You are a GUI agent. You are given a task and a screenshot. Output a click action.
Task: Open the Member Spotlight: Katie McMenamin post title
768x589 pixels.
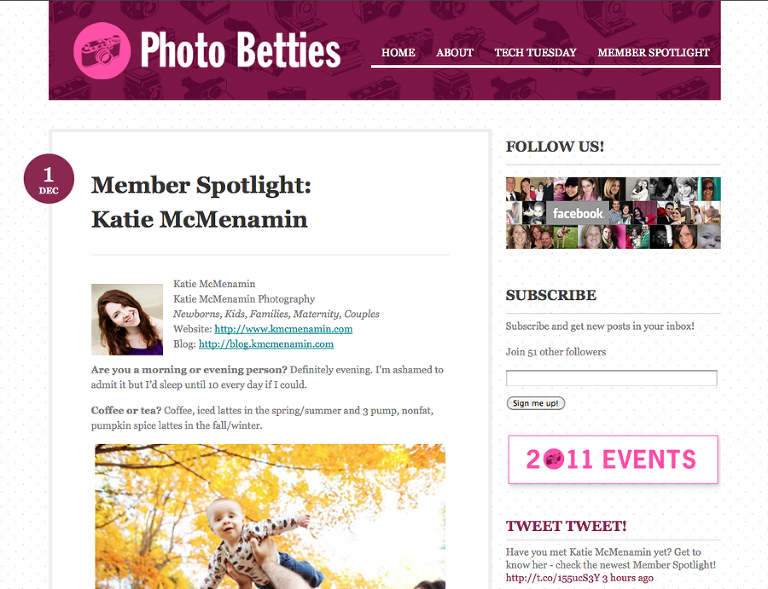click(201, 202)
